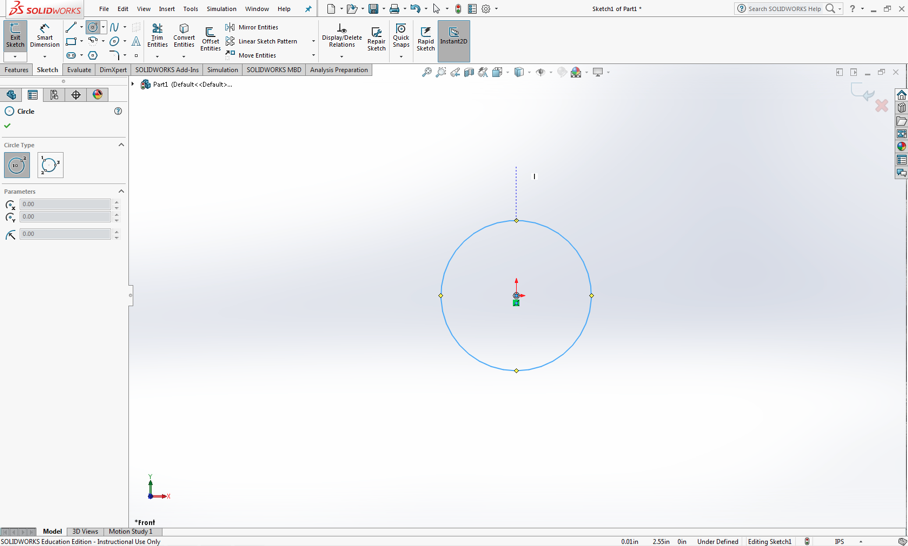Select the Line sketch tool
908x546 pixels.
[71, 27]
